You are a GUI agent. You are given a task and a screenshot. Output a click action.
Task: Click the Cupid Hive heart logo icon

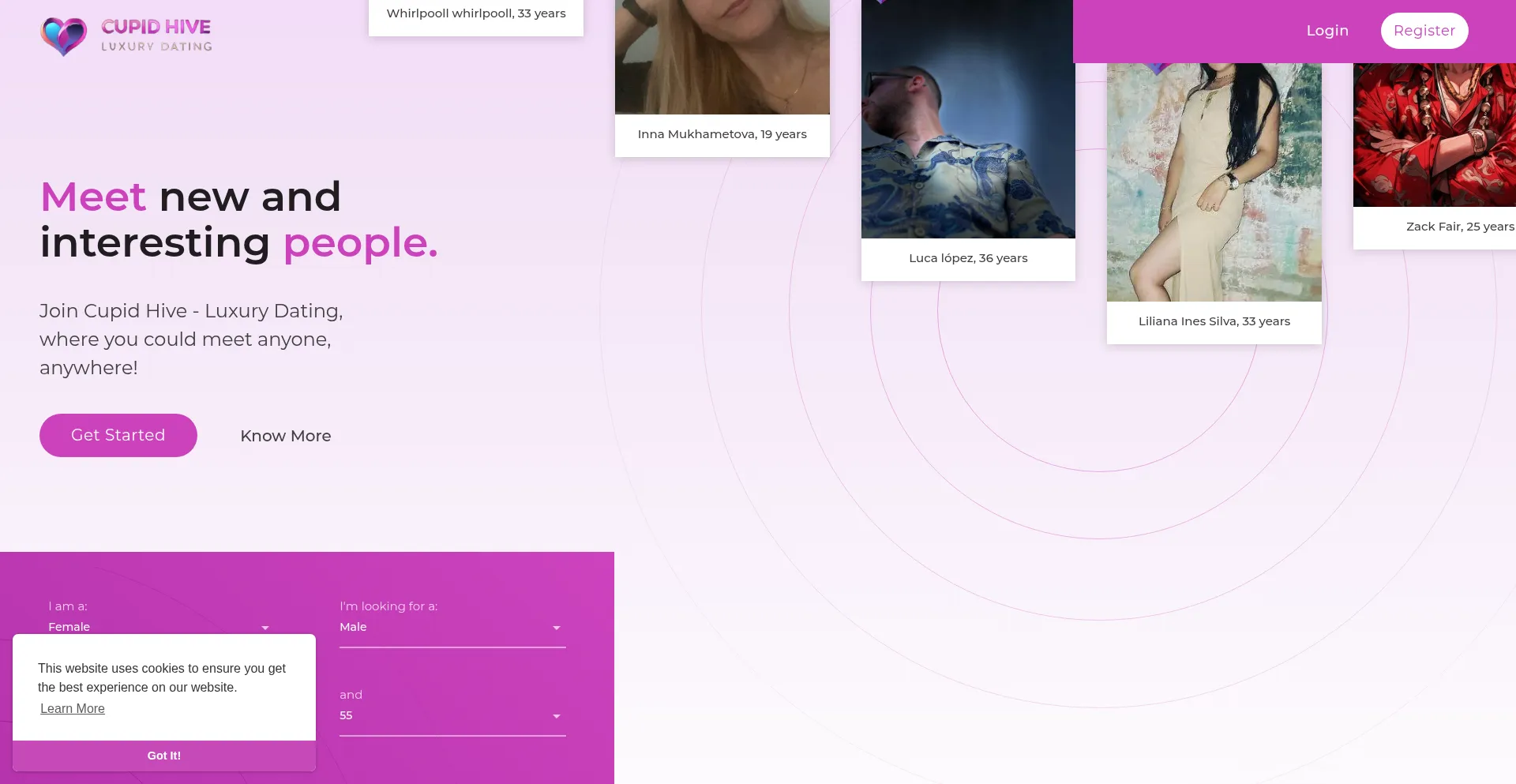[63, 36]
